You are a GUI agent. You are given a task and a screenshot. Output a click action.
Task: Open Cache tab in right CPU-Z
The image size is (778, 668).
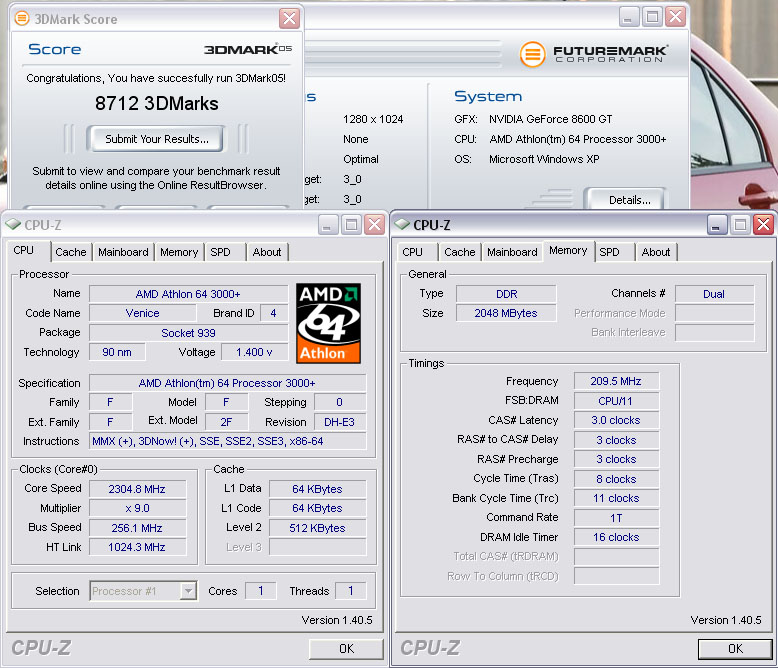coord(459,252)
